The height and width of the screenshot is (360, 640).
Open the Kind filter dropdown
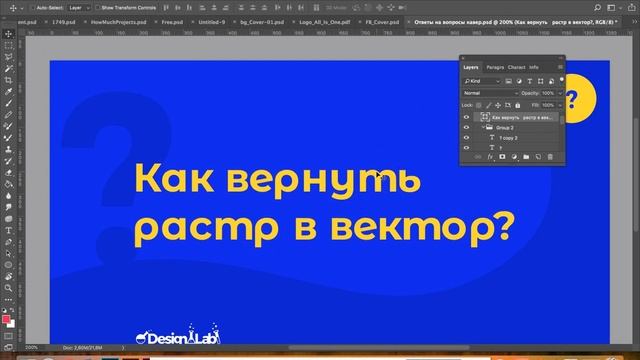(x=482, y=81)
